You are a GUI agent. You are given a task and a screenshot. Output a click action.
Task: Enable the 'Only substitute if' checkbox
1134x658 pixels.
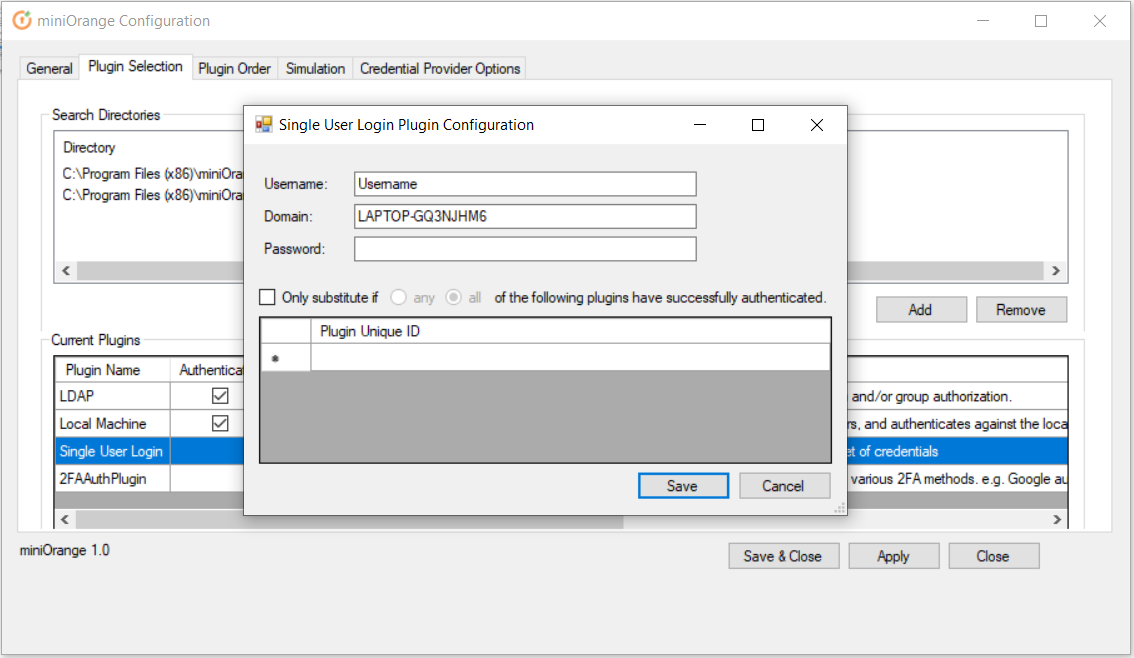267,297
